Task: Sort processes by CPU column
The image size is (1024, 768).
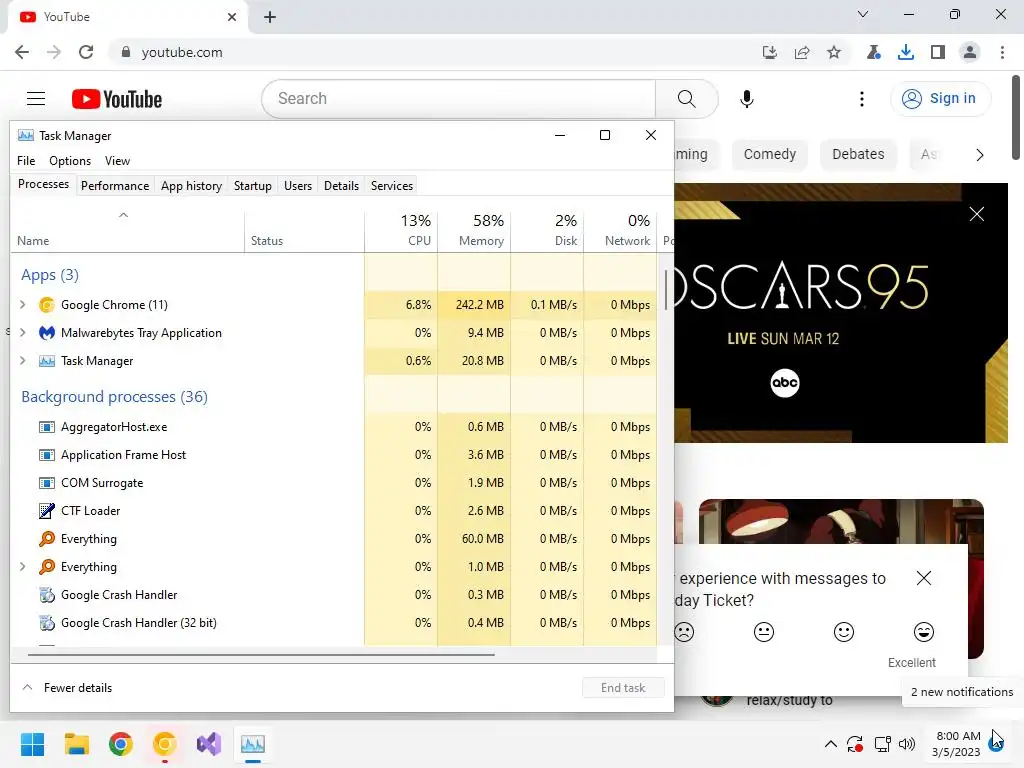Action: (x=401, y=231)
